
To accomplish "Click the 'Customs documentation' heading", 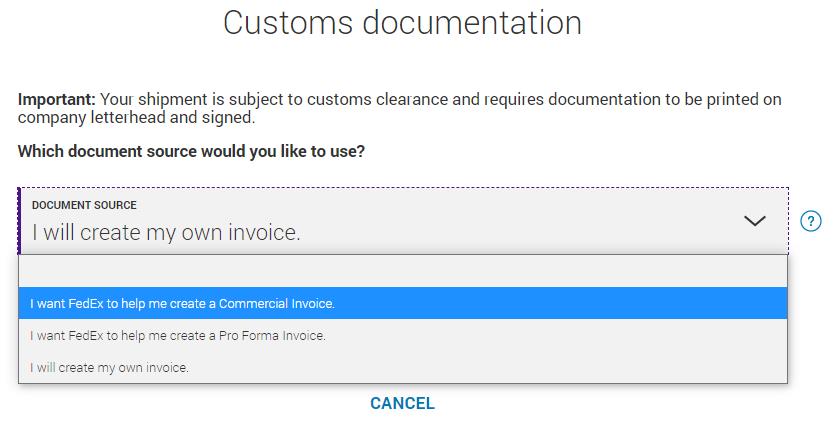I will (403, 23).
